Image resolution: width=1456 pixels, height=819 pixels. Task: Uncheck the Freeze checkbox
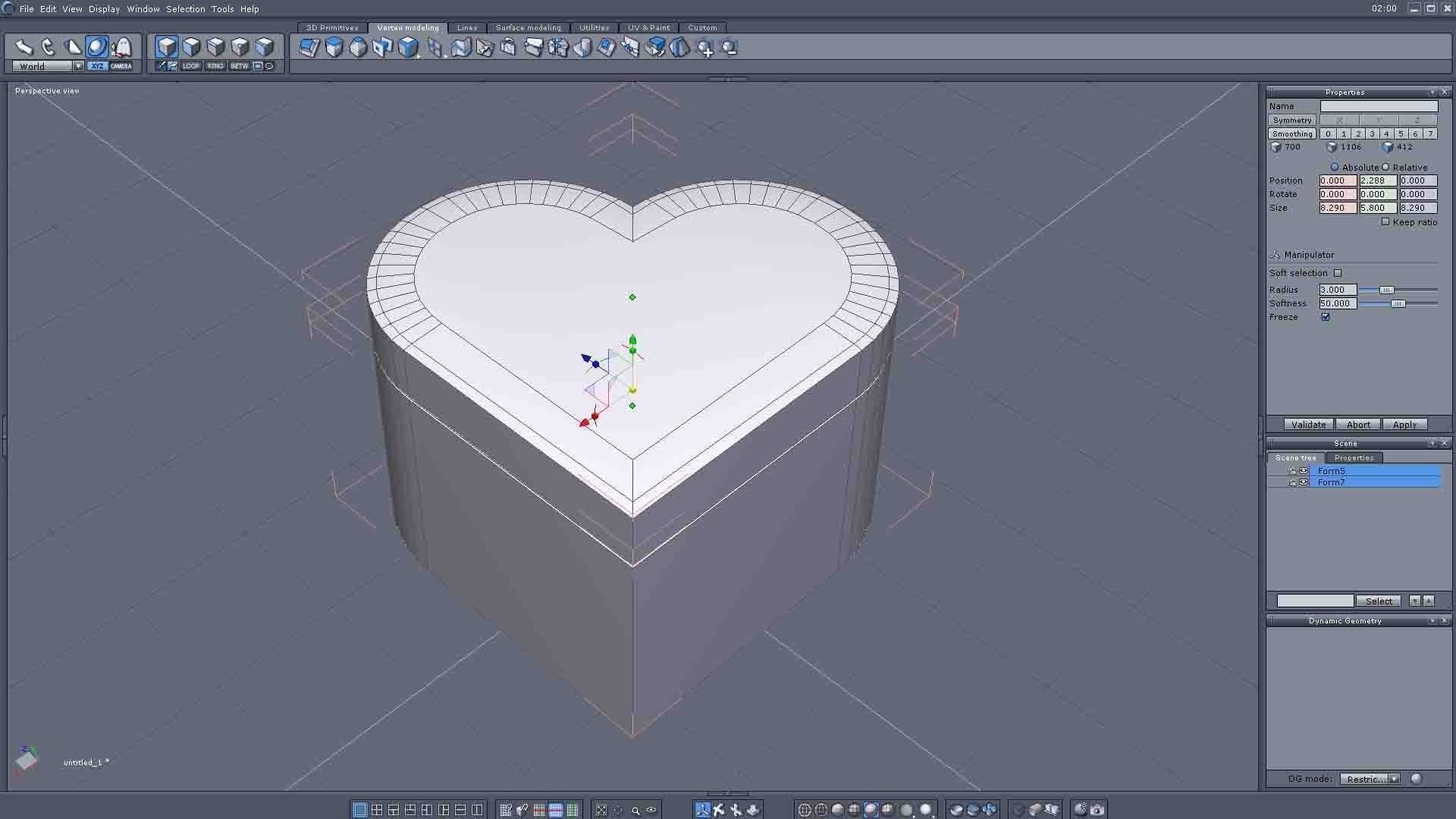tap(1326, 317)
